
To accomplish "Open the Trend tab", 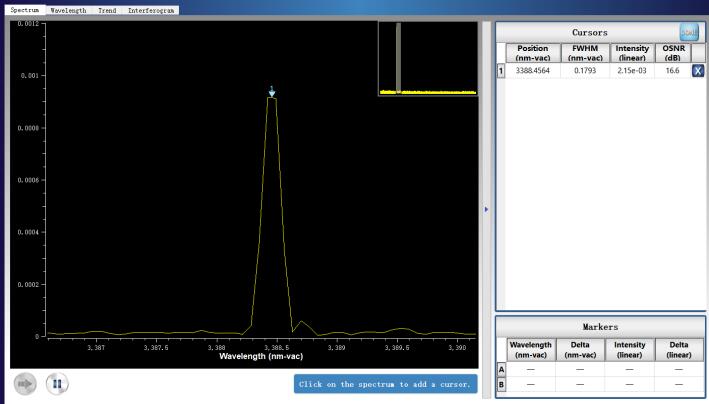I will coord(106,9).
